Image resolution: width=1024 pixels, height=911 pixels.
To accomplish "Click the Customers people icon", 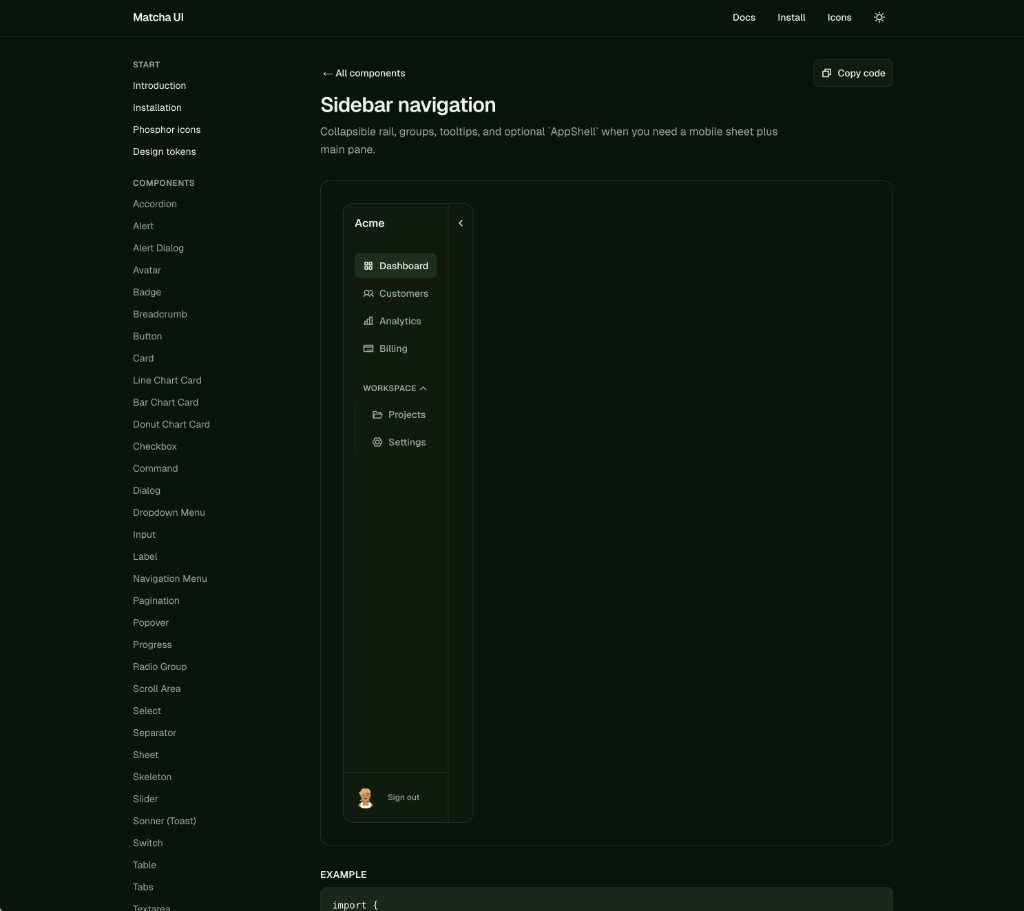I will coord(369,293).
